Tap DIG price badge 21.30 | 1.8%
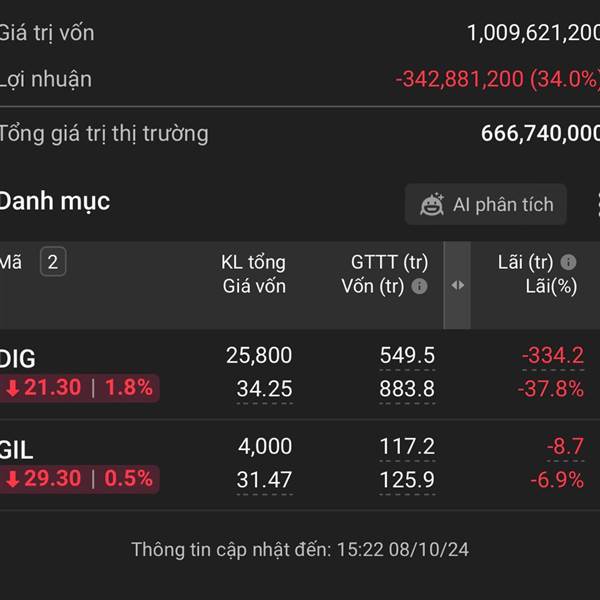This screenshot has height=600, width=600. point(80,388)
